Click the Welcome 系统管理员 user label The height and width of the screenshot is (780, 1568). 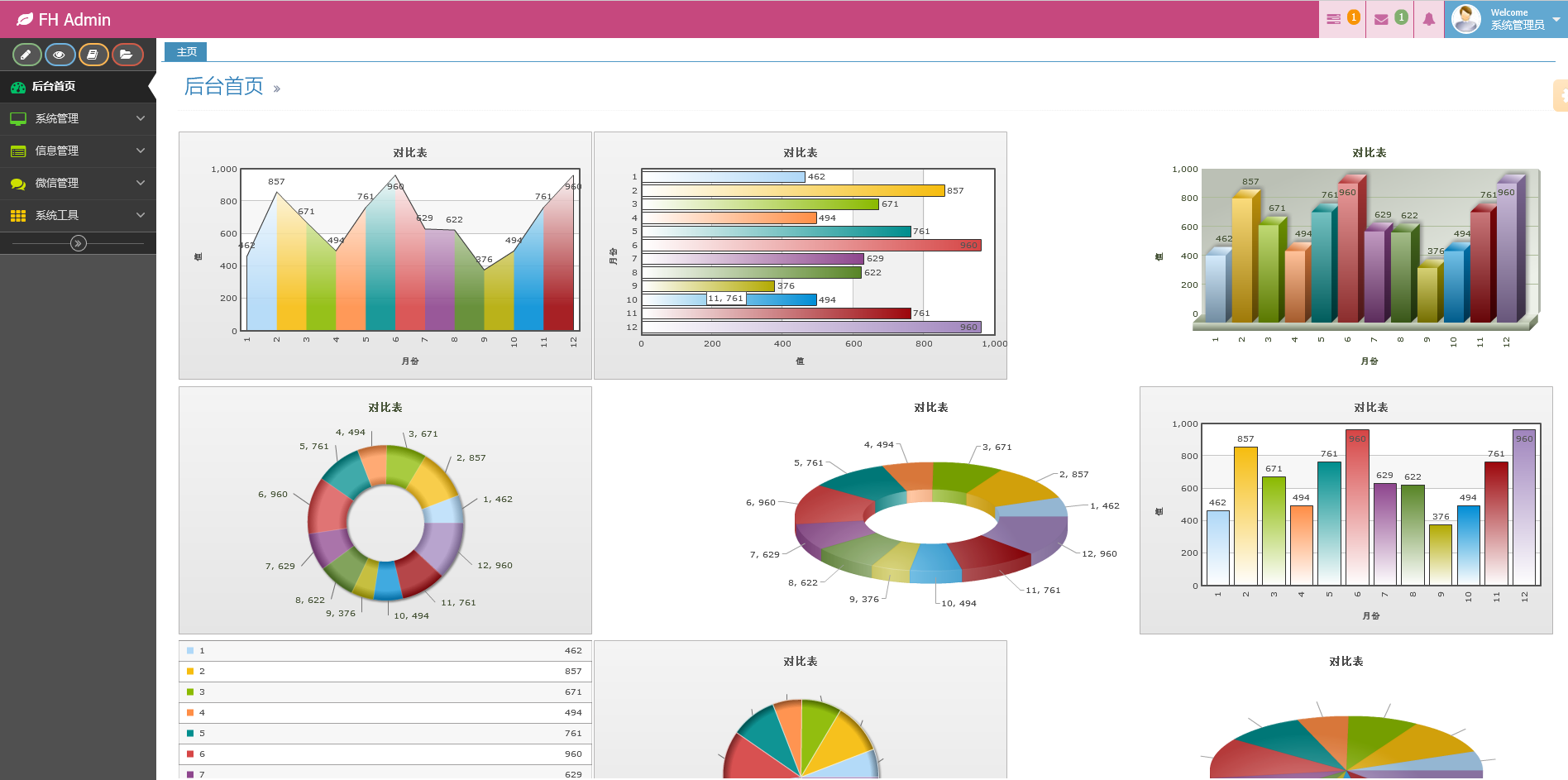pos(1518,19)
